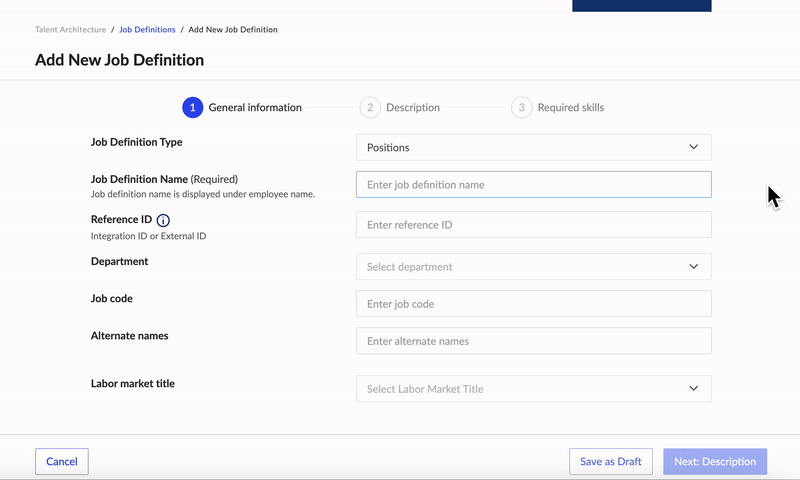800x480 pixels.
Task: Click the Save as Draft button
Action: point(611,462)
